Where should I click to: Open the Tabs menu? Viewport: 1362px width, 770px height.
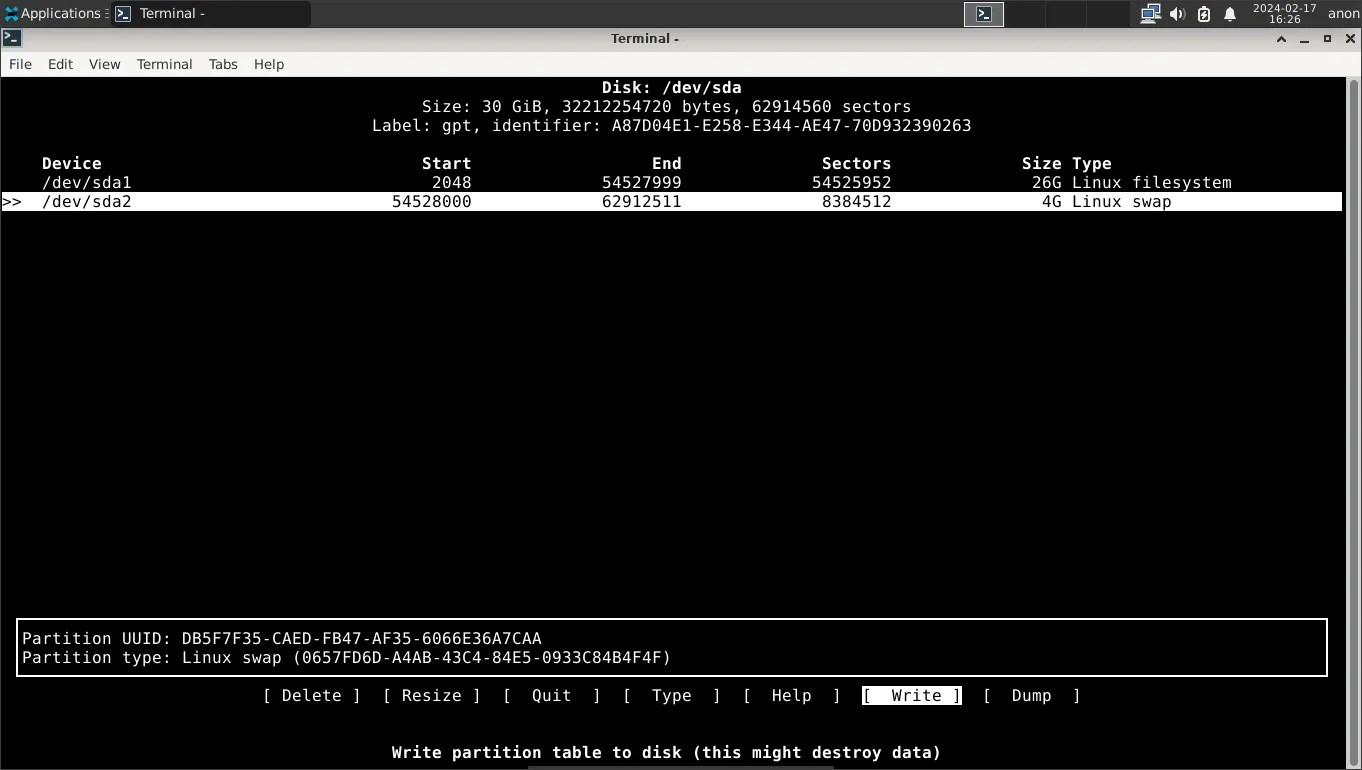[x=222, y=64]
